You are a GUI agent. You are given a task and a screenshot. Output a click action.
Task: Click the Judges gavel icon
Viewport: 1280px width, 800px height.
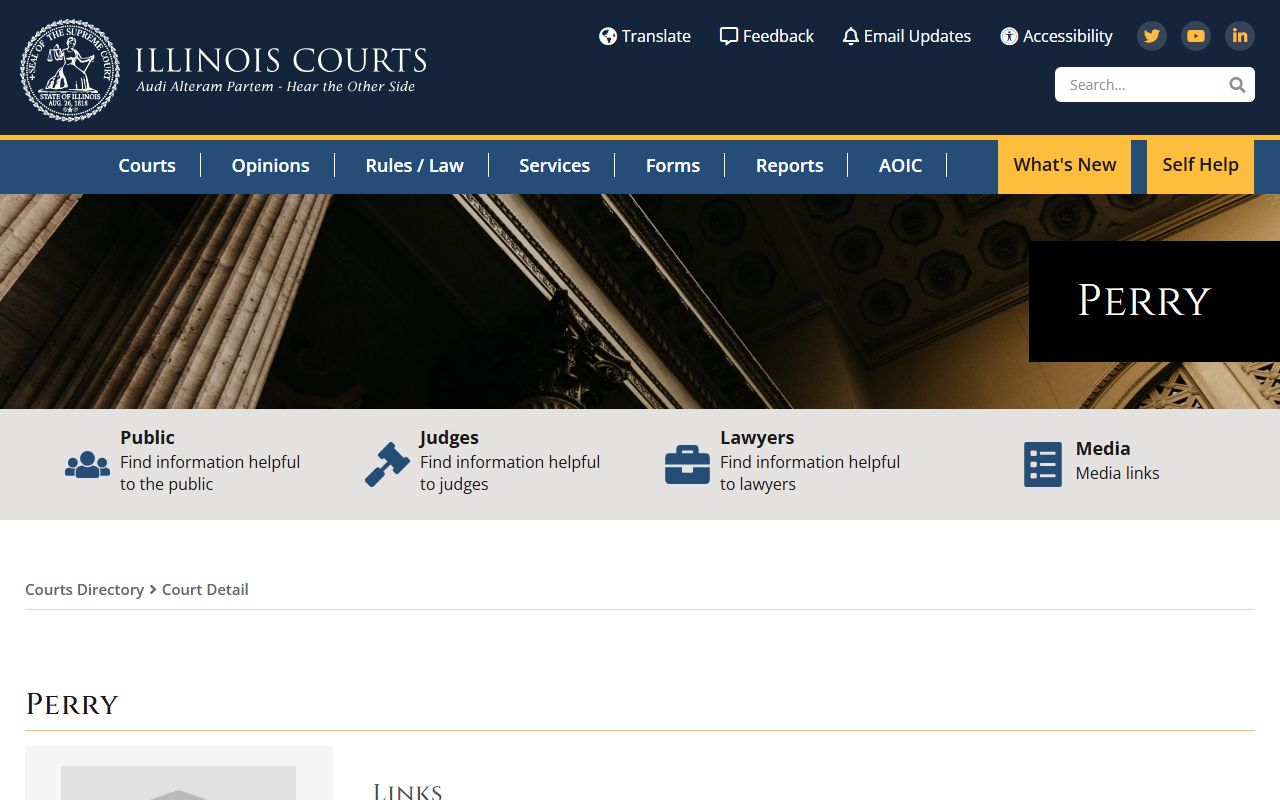point(387,465)
